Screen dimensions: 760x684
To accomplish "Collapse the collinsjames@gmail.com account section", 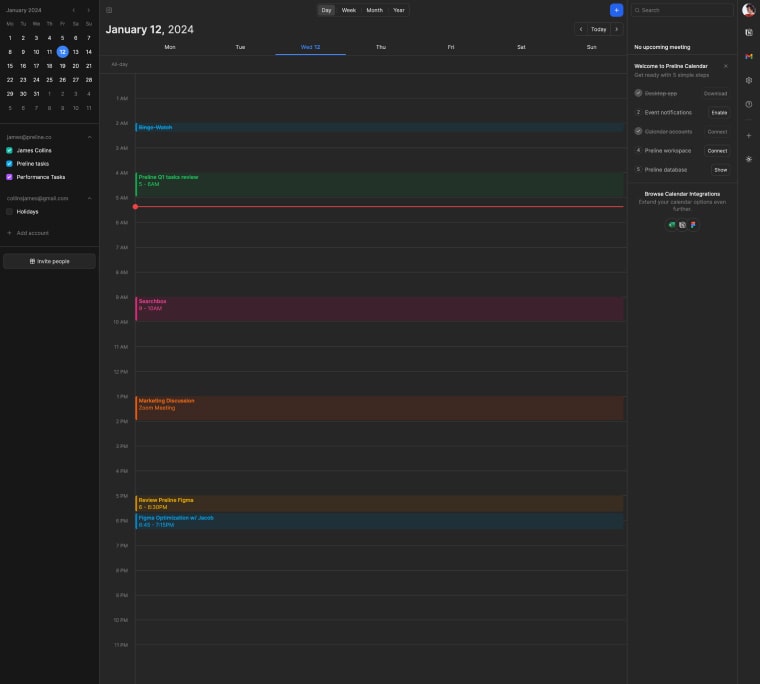I will (x=90, y=198).
